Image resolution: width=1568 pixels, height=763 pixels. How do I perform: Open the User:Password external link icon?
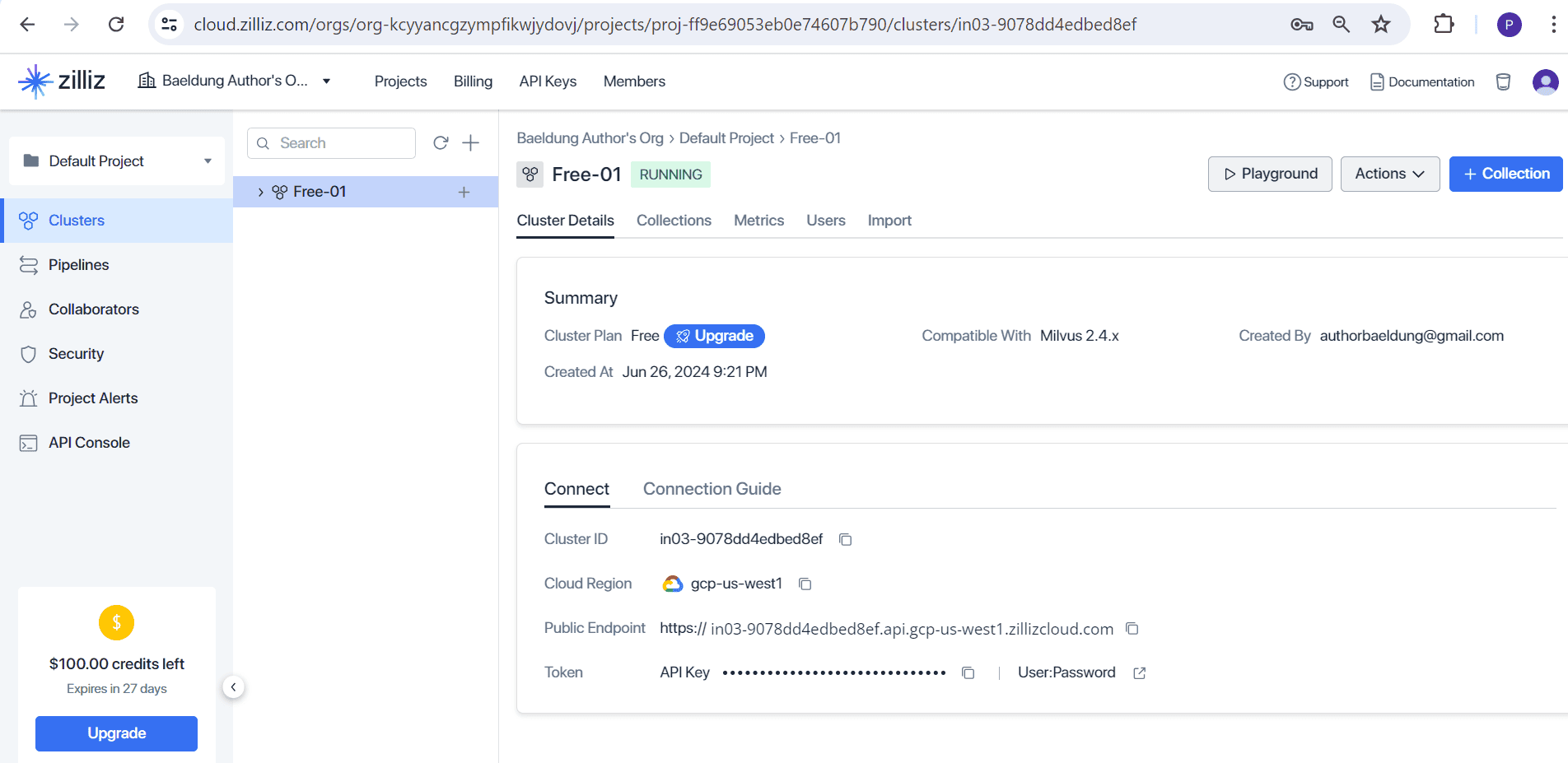1140,673
